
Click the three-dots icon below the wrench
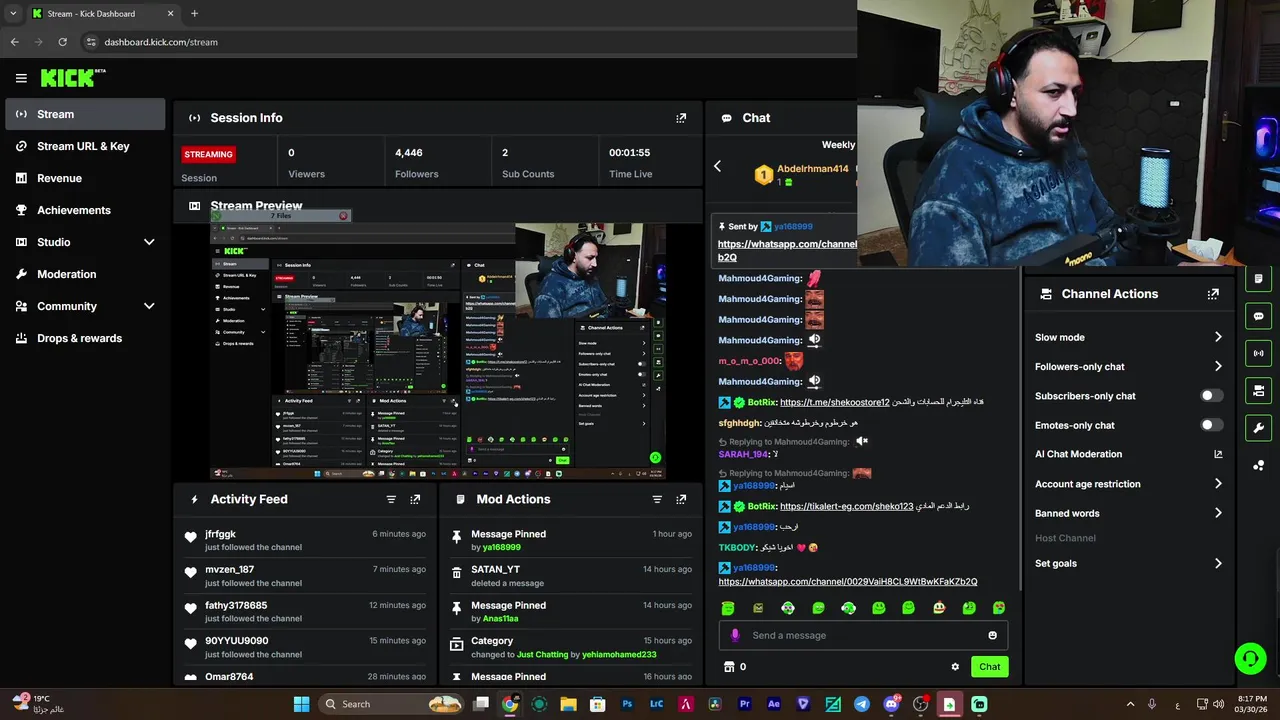pos(1258,465)
